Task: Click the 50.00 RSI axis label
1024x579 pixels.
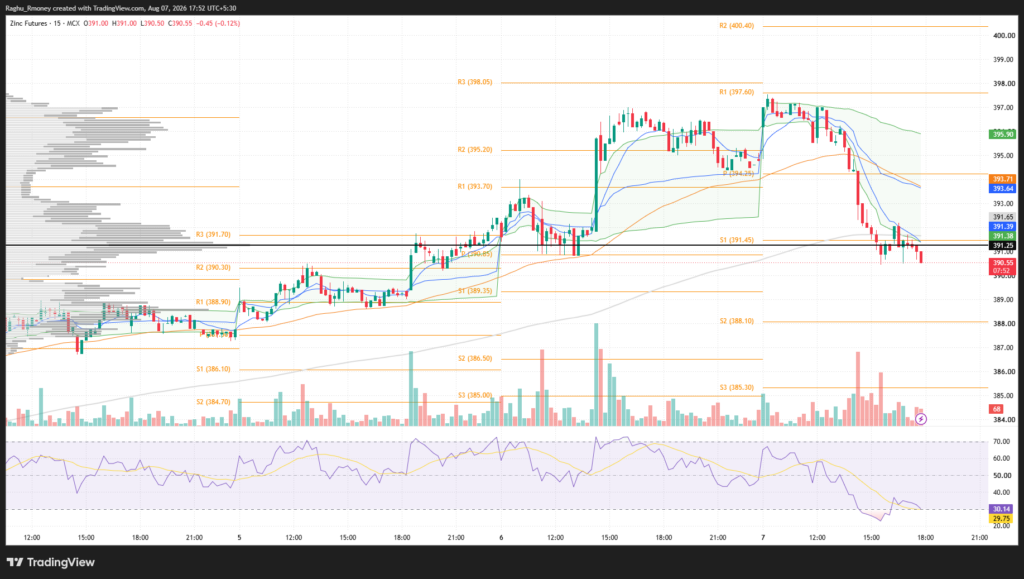Action: (1002, 476)
